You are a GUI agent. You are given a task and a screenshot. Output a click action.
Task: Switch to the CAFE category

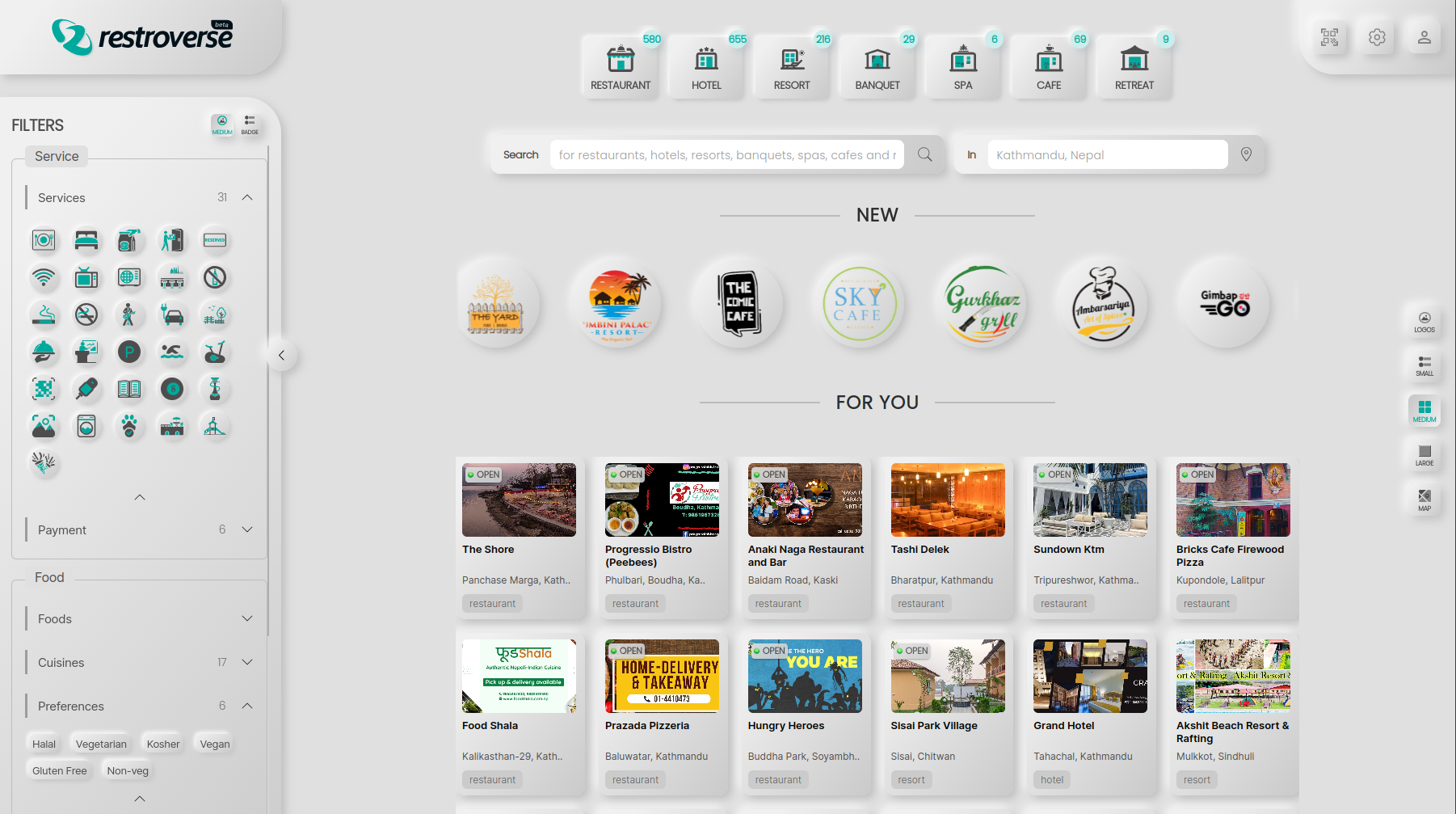[1049, 66]
